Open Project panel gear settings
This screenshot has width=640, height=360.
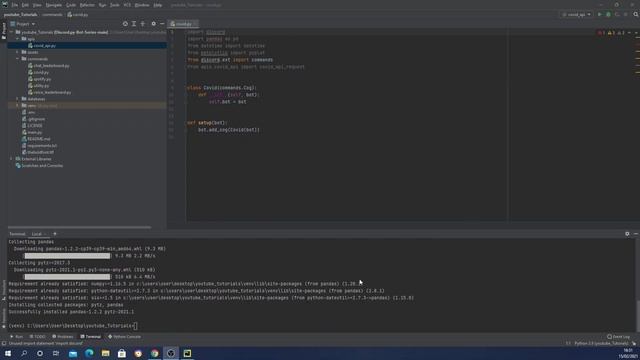[x=153, y=24]
